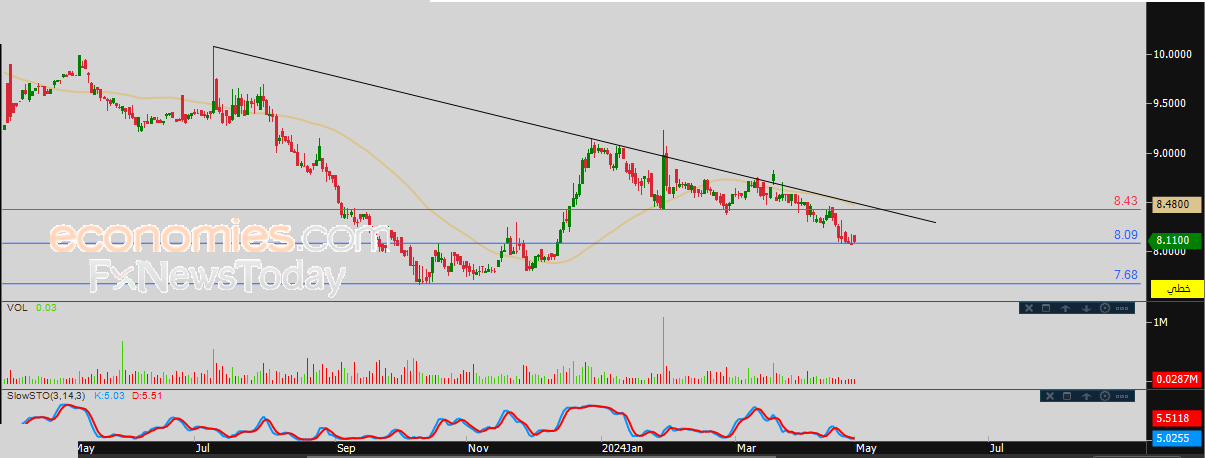Screen dimensions: 1205x458
Task: Maximize the VOL indicator panel
Action: click(x=1046, y=308)
